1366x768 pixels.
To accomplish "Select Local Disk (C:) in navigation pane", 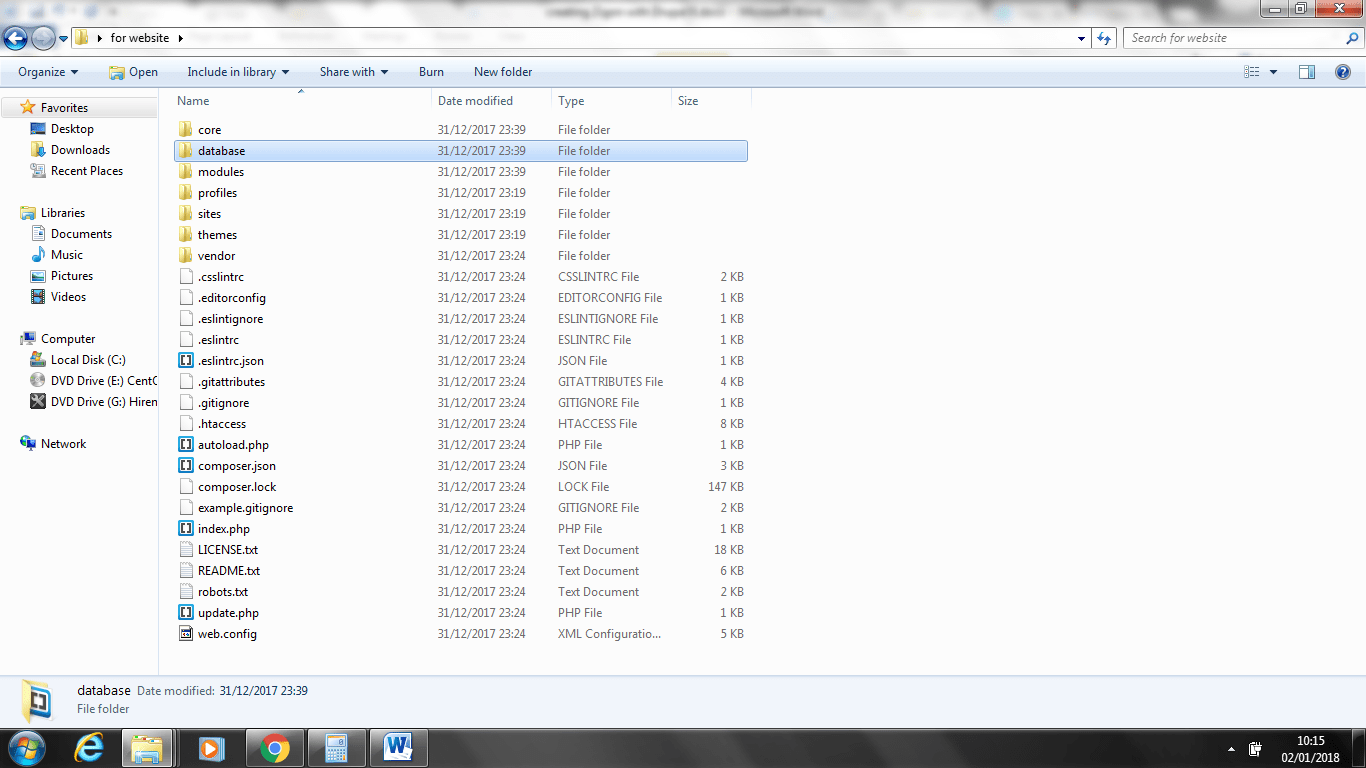I will 88,360.
